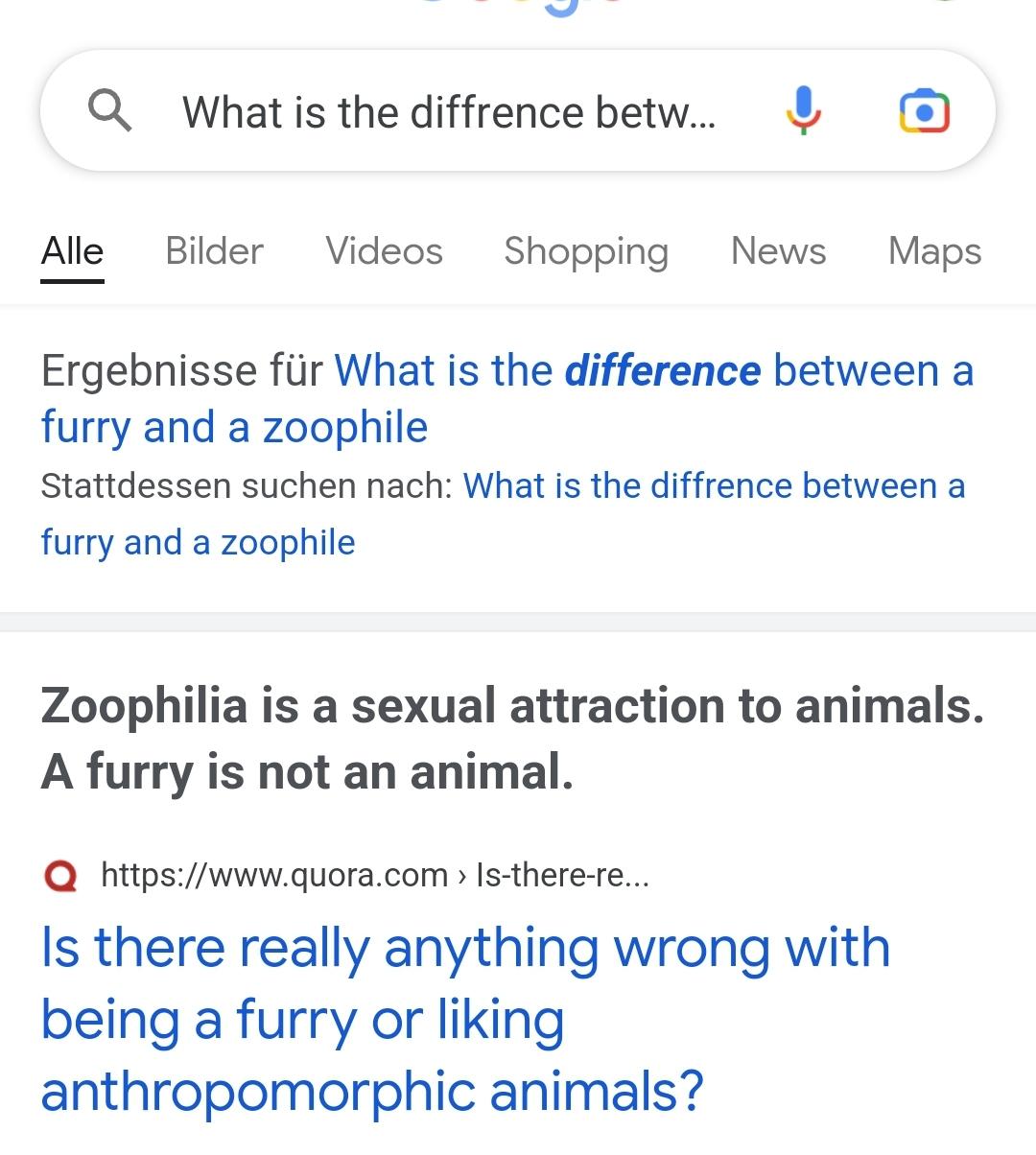Tap the magnifying glass search icon

(109, 111)
